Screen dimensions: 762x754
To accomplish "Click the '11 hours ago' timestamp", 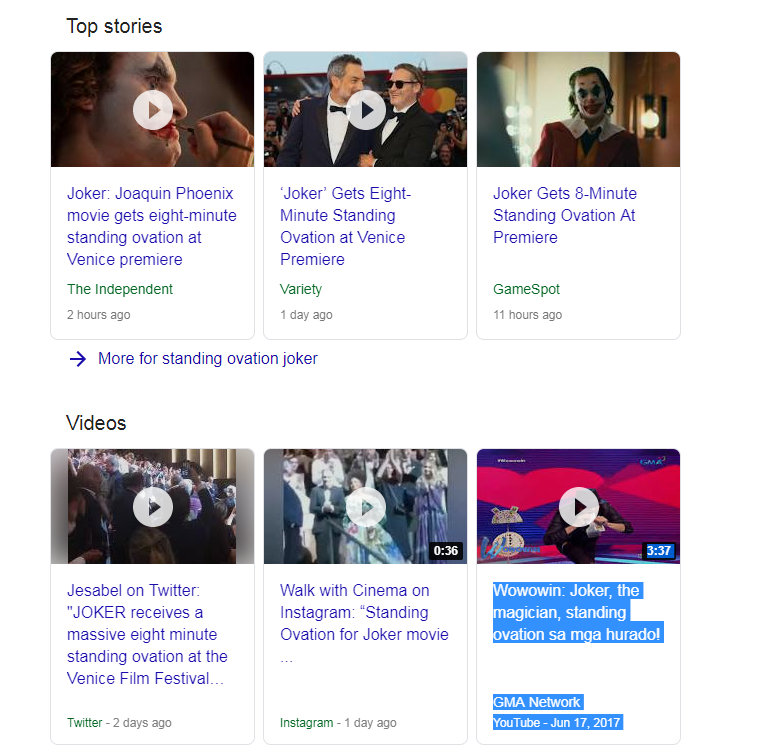I will 527,315.
